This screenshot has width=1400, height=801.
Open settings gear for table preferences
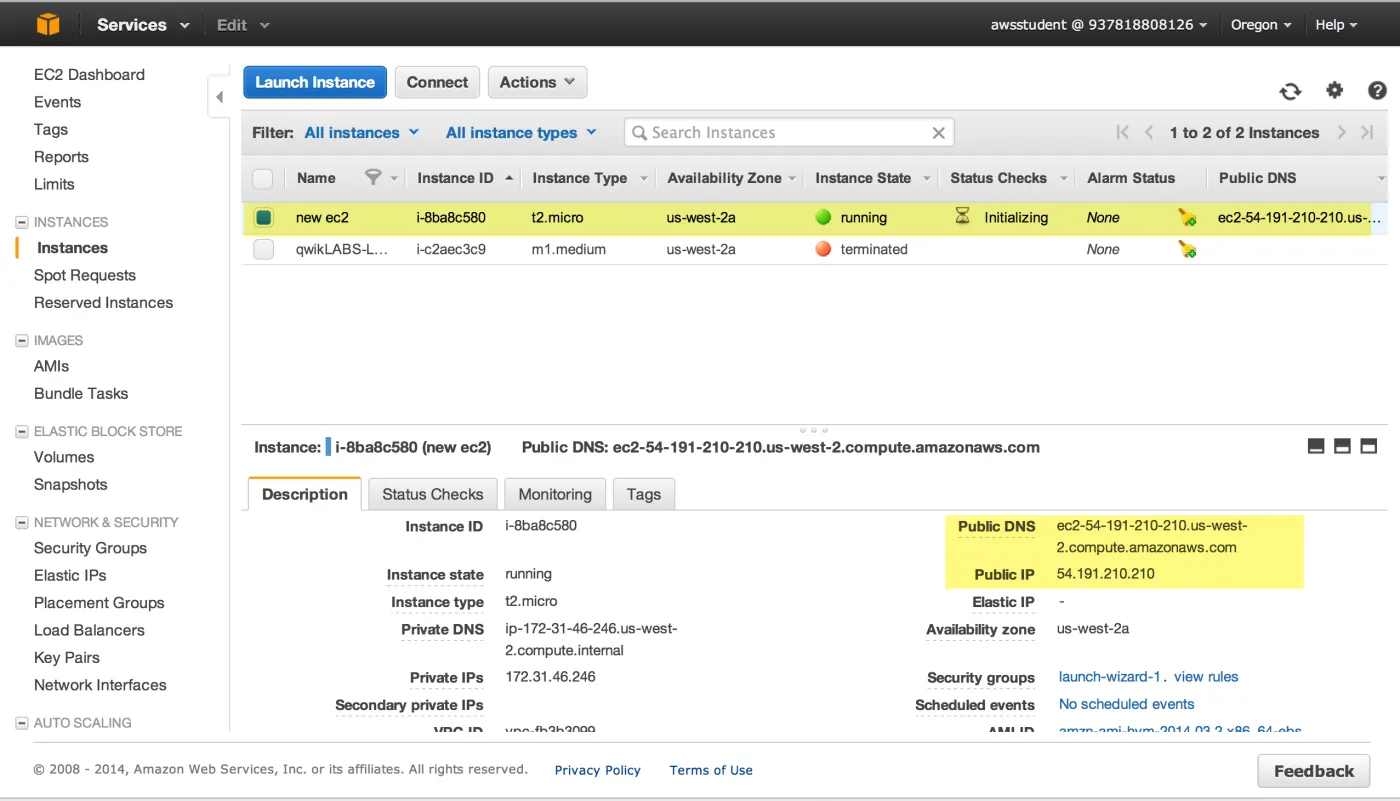[x=1334, y=90]
